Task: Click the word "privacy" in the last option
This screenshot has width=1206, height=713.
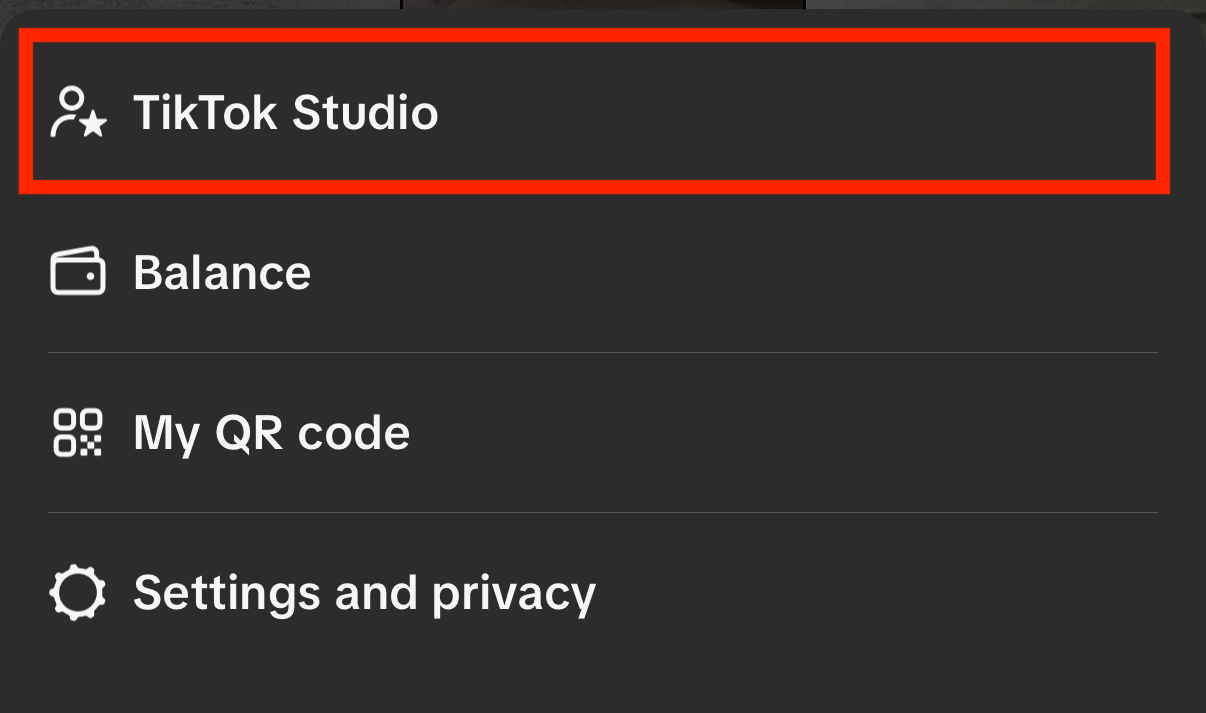Action: (513, 594)
